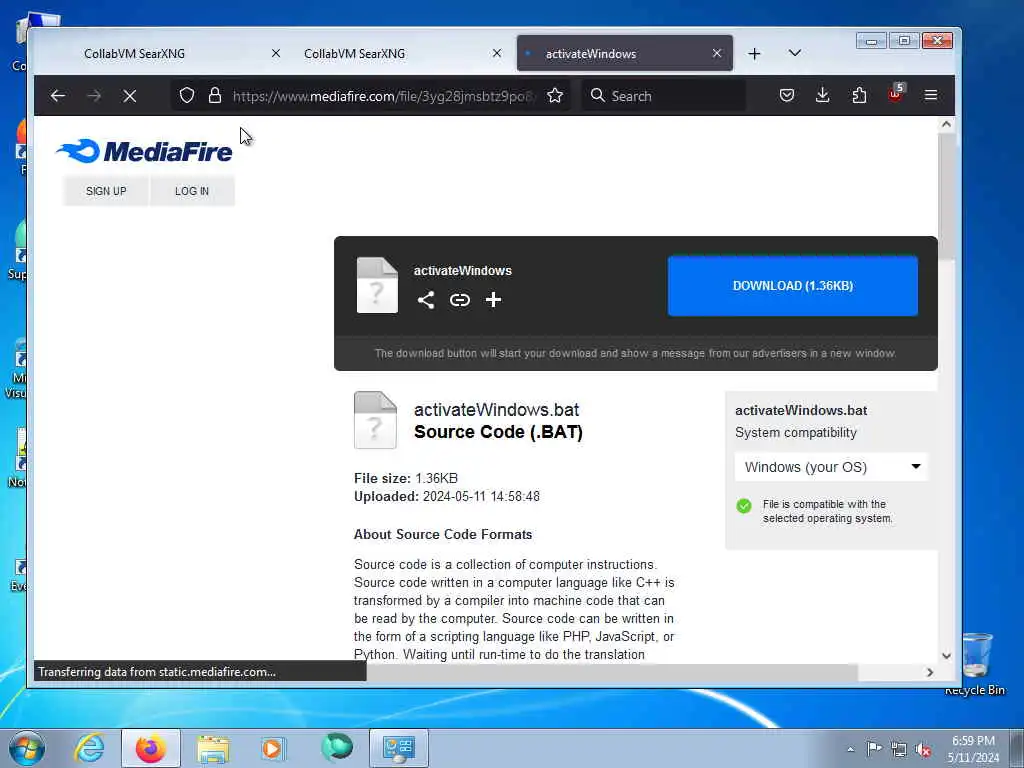
Task: Show hidden tray icons arrow
Action: point(850,749)
